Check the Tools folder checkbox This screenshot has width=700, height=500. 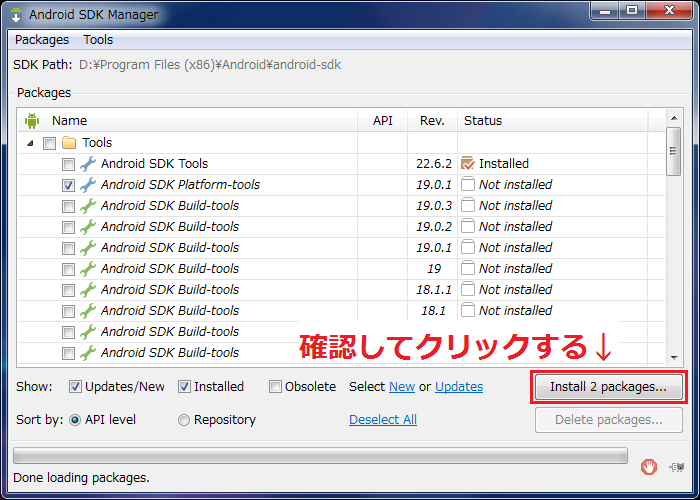point(49,143)
